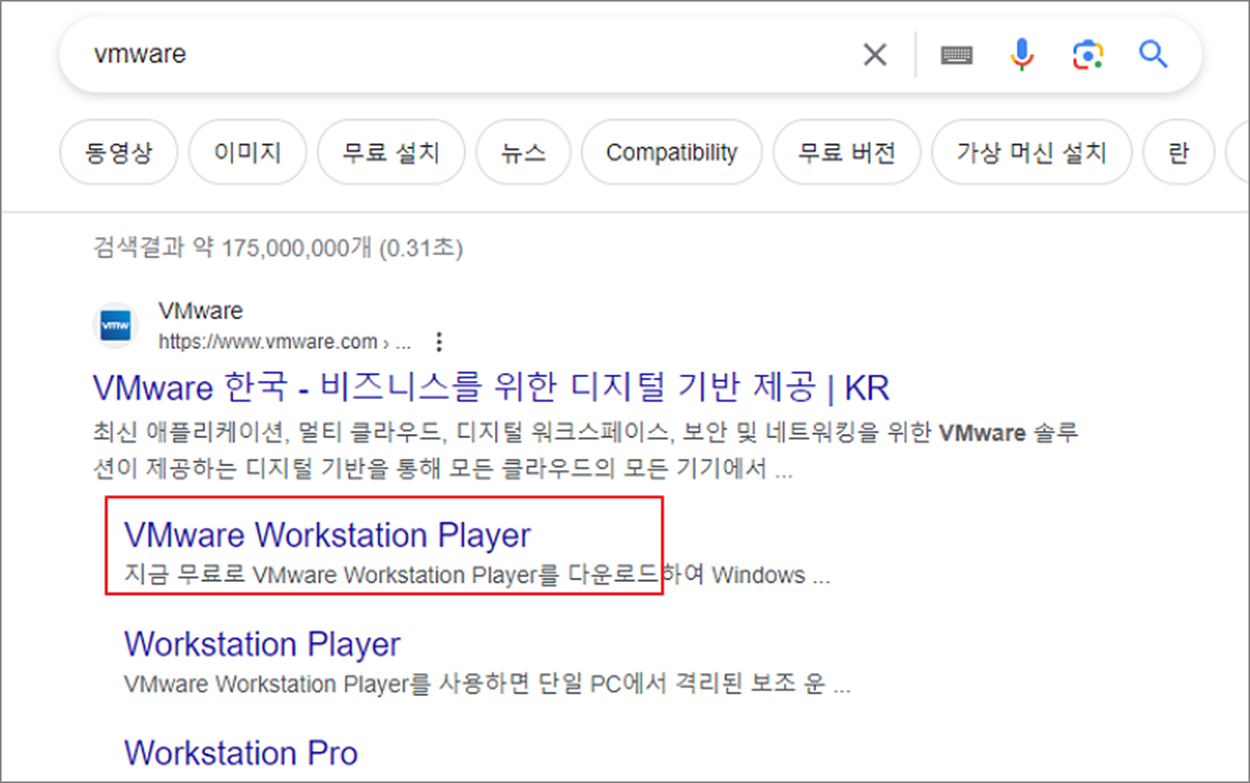Select the 란 filter chip
Viewport: 1250px width, 783px height.
click(x=1178, y=152)
